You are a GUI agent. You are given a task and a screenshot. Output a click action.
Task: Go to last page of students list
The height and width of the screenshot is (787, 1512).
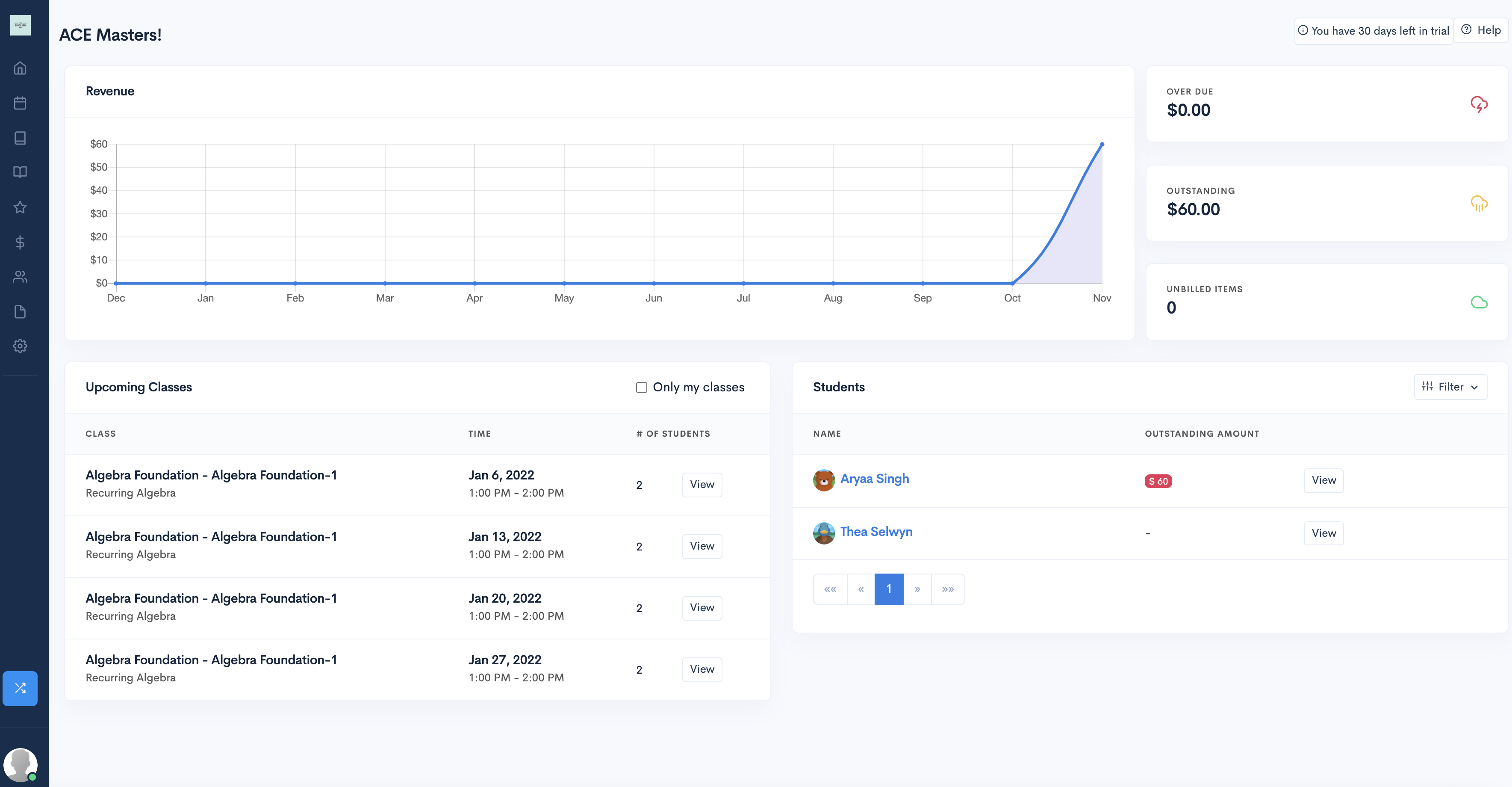point(947,589)
